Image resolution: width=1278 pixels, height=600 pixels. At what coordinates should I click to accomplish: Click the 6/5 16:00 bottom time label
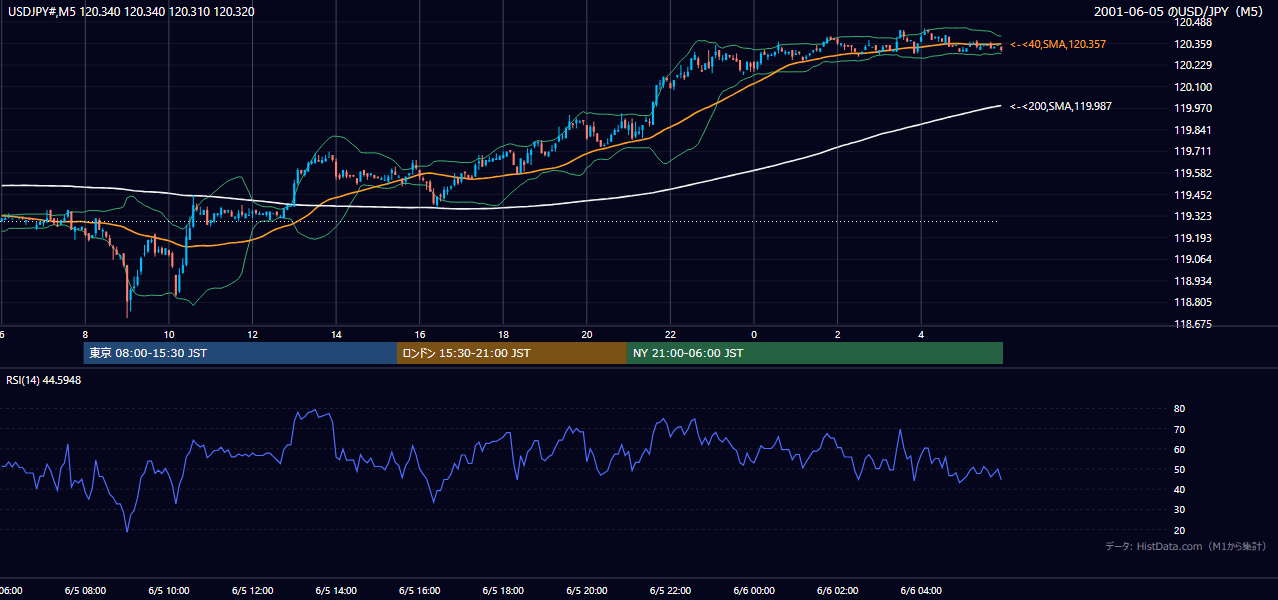point(419,591)
